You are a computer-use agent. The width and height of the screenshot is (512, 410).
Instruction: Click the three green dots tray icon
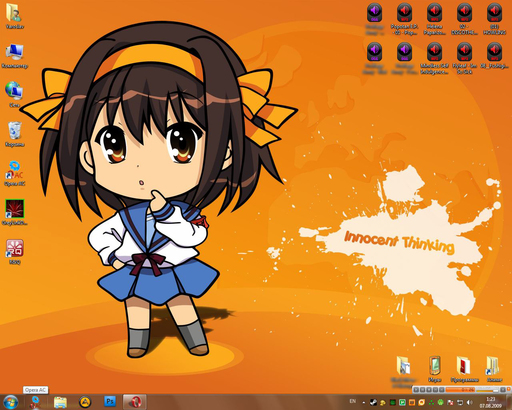click(431, 403)
